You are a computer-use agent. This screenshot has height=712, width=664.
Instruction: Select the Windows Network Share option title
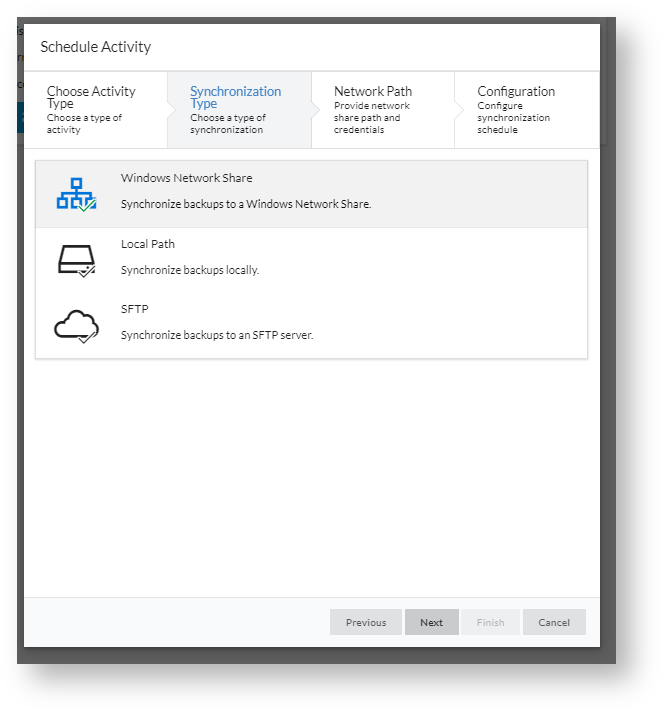pos(186,178)
